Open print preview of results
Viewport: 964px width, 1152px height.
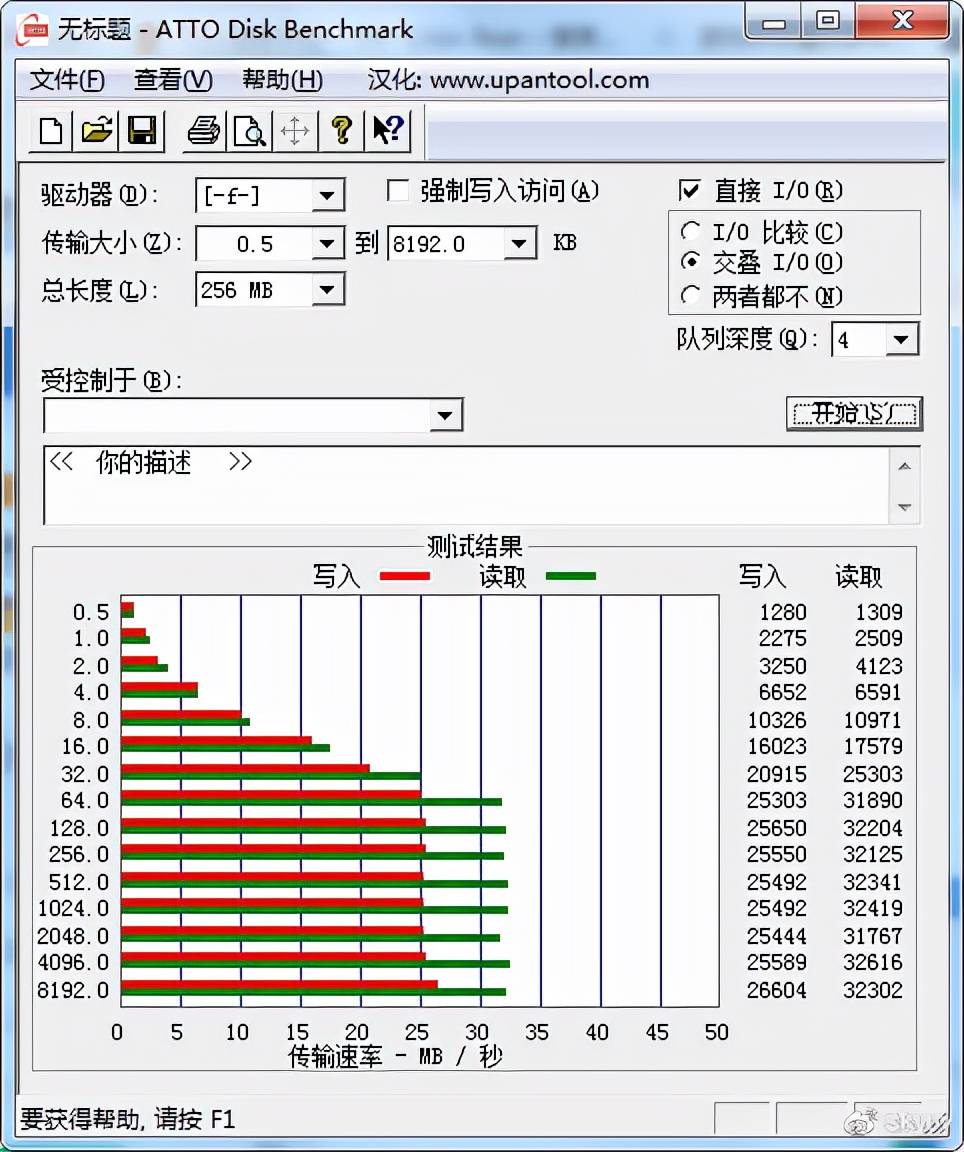point(249,131)
